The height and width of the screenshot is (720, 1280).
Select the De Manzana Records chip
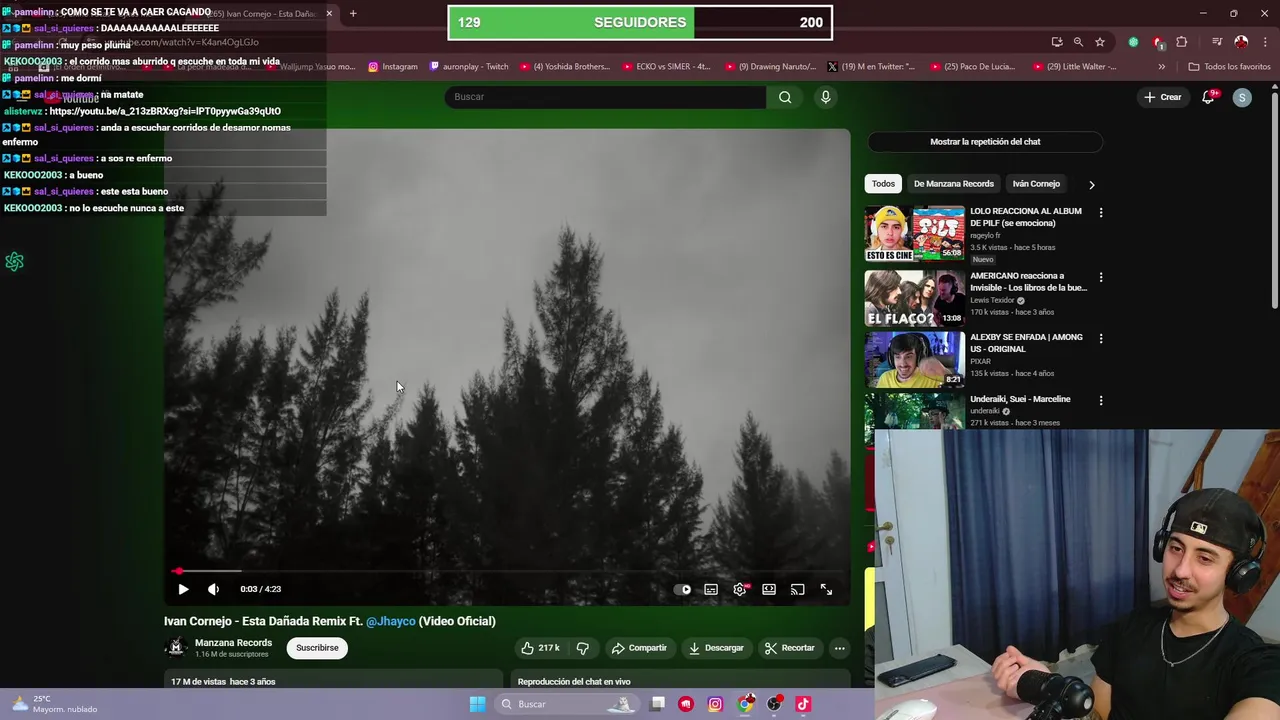pos(954,184)
